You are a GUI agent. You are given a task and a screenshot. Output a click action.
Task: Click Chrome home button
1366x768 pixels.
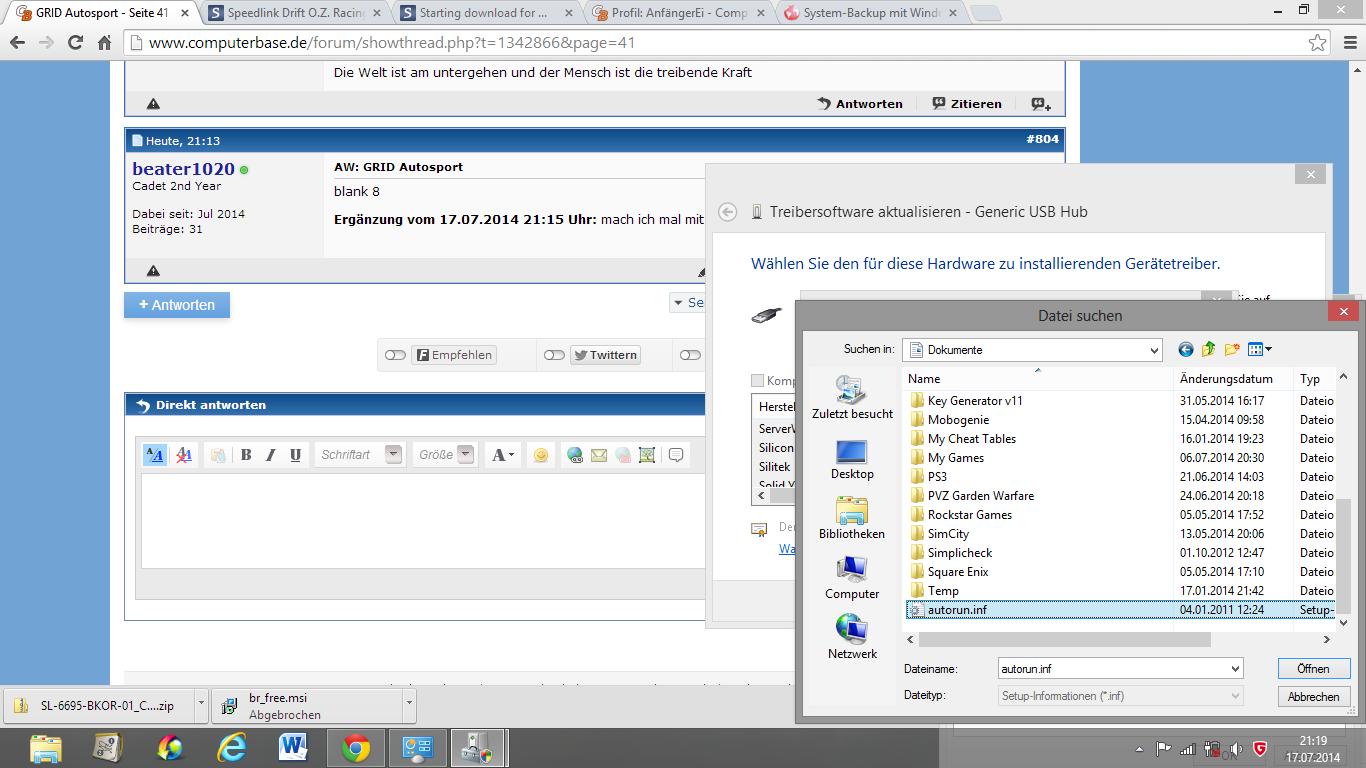coord(104,43)
